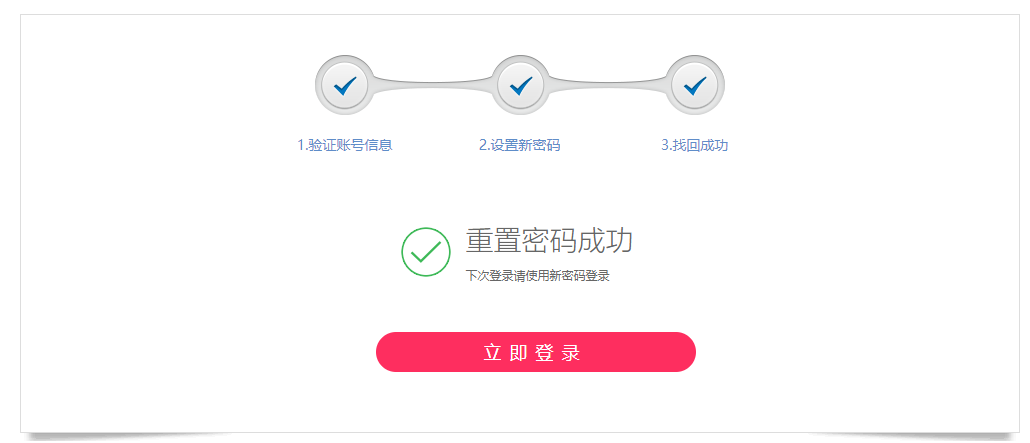This screenshot has height=443, width=1030.
Task: Click the number 2 before 设置新密码
Action: tap(483, 145)
